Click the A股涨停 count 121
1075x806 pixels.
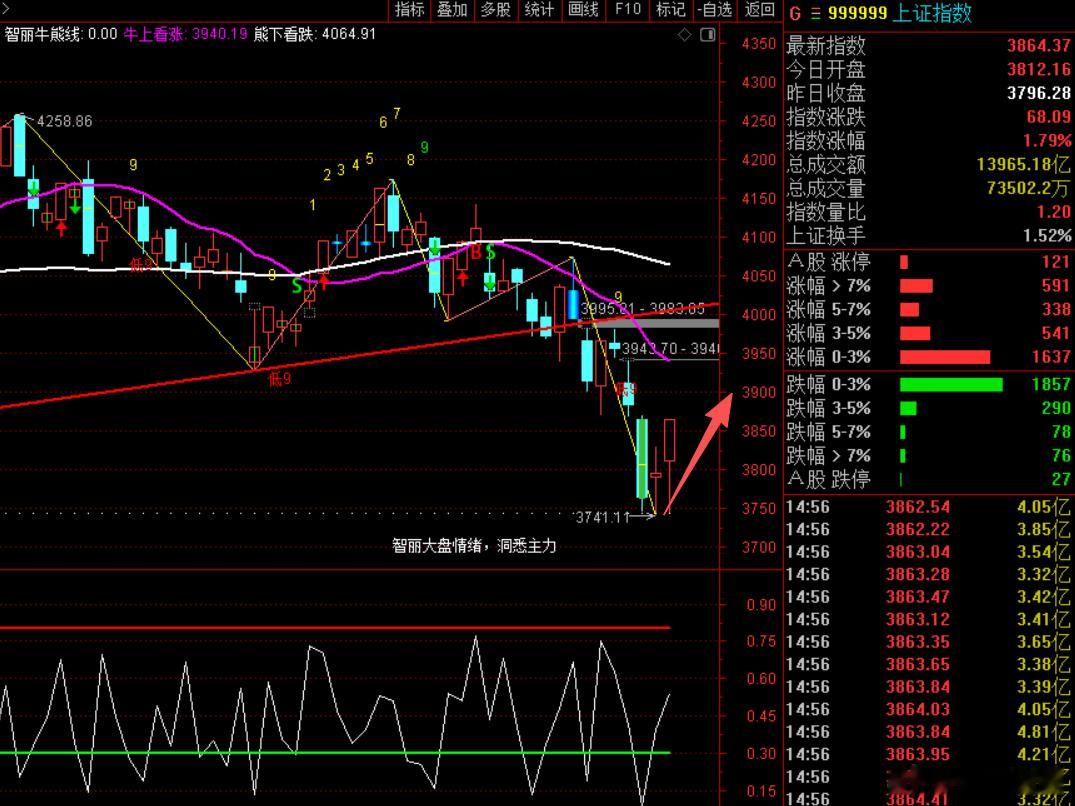point(1056,262)
